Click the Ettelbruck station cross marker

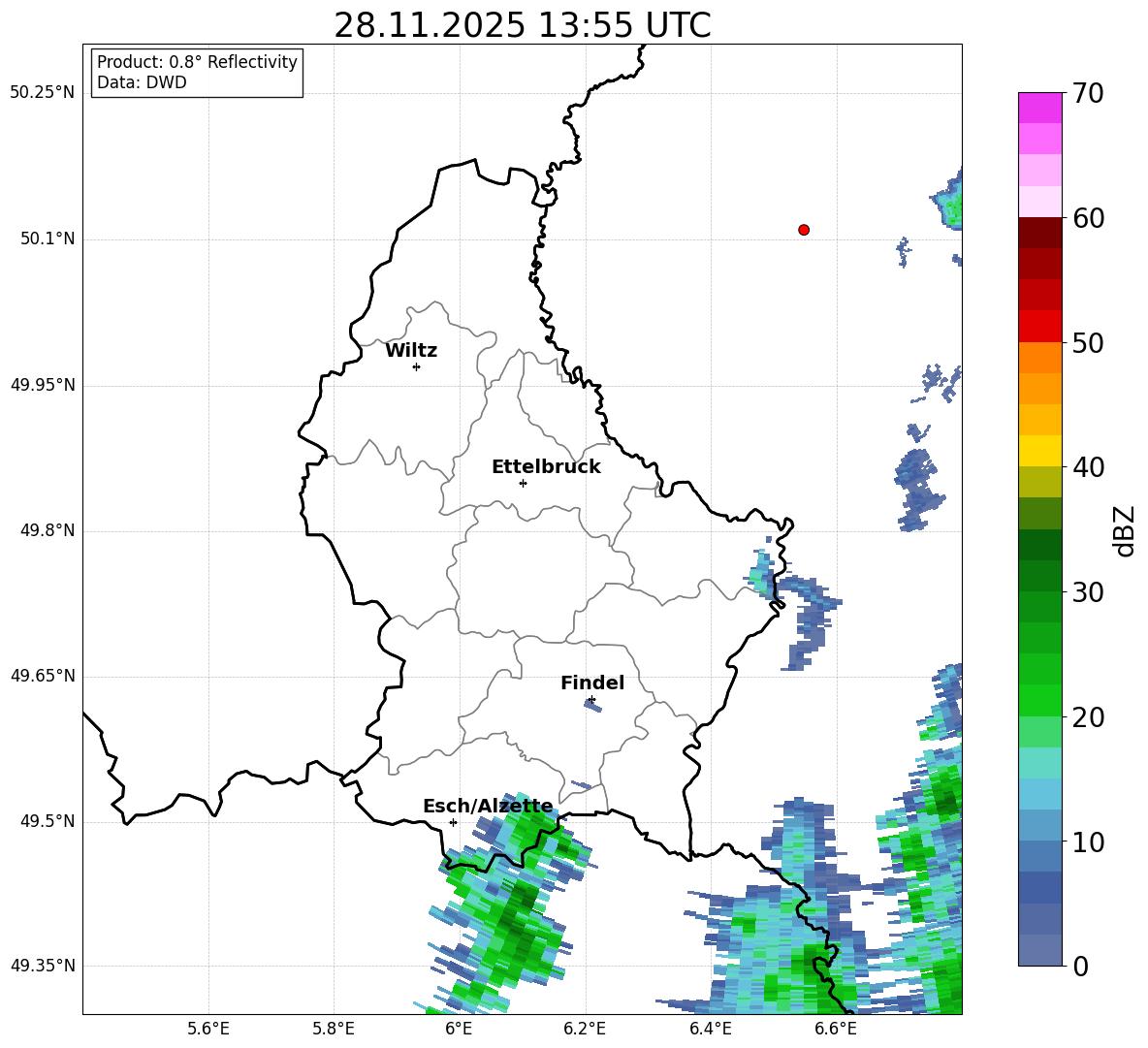[x=523, y=483]
